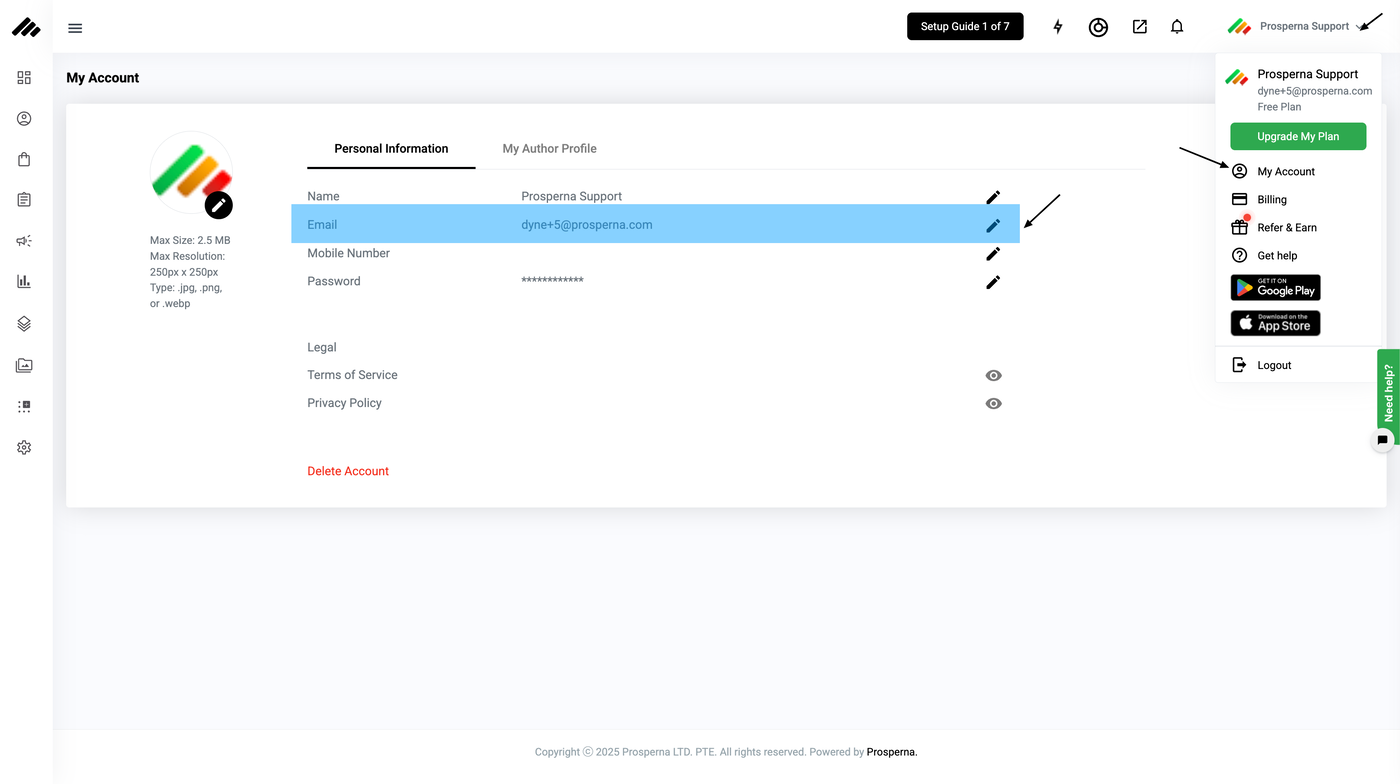1400x784 pixels.
Task: View Terms of Service via eye icon
Action: click(x=993, y=376)
